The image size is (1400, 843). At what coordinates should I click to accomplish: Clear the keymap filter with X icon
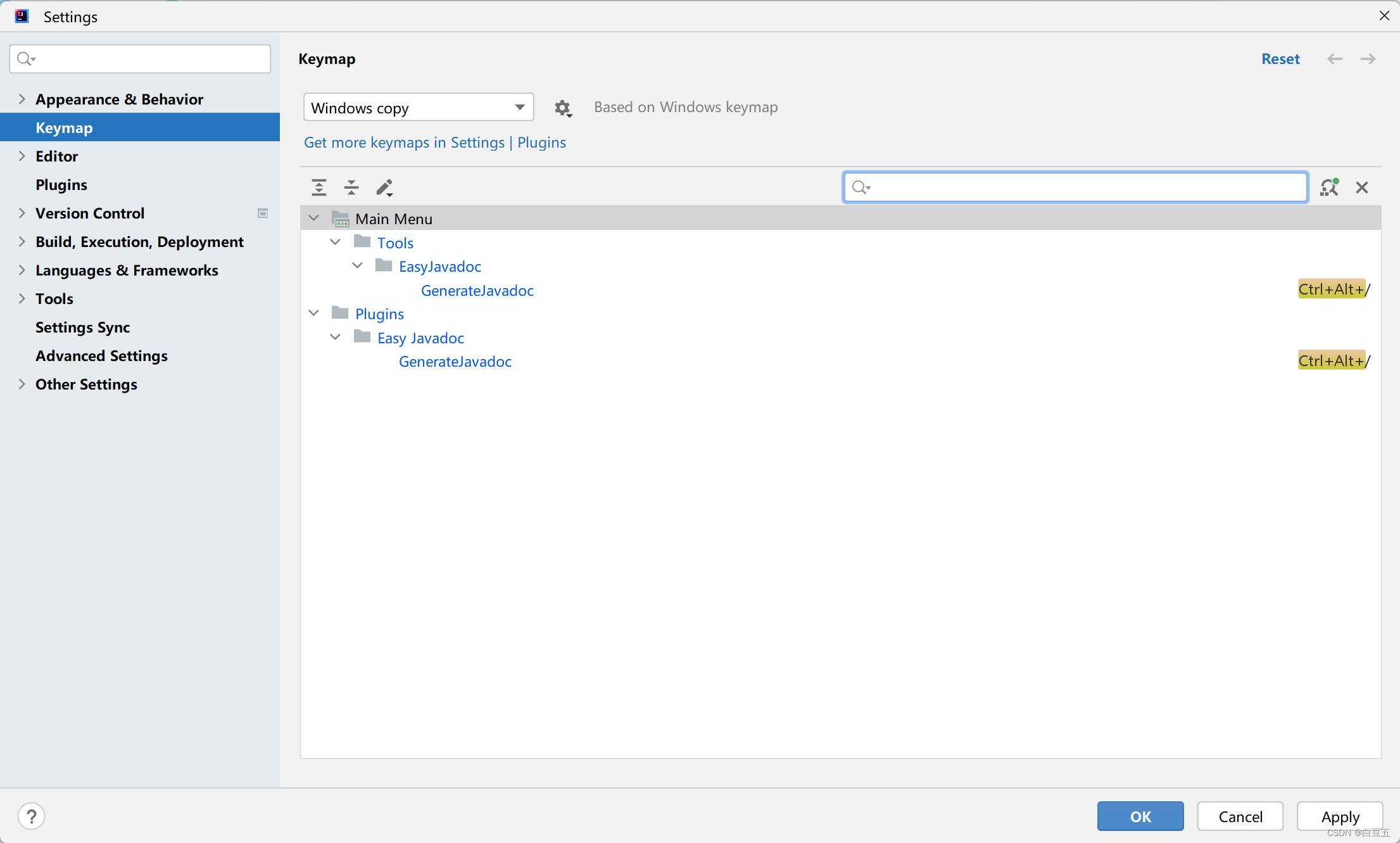point(1362,187)
